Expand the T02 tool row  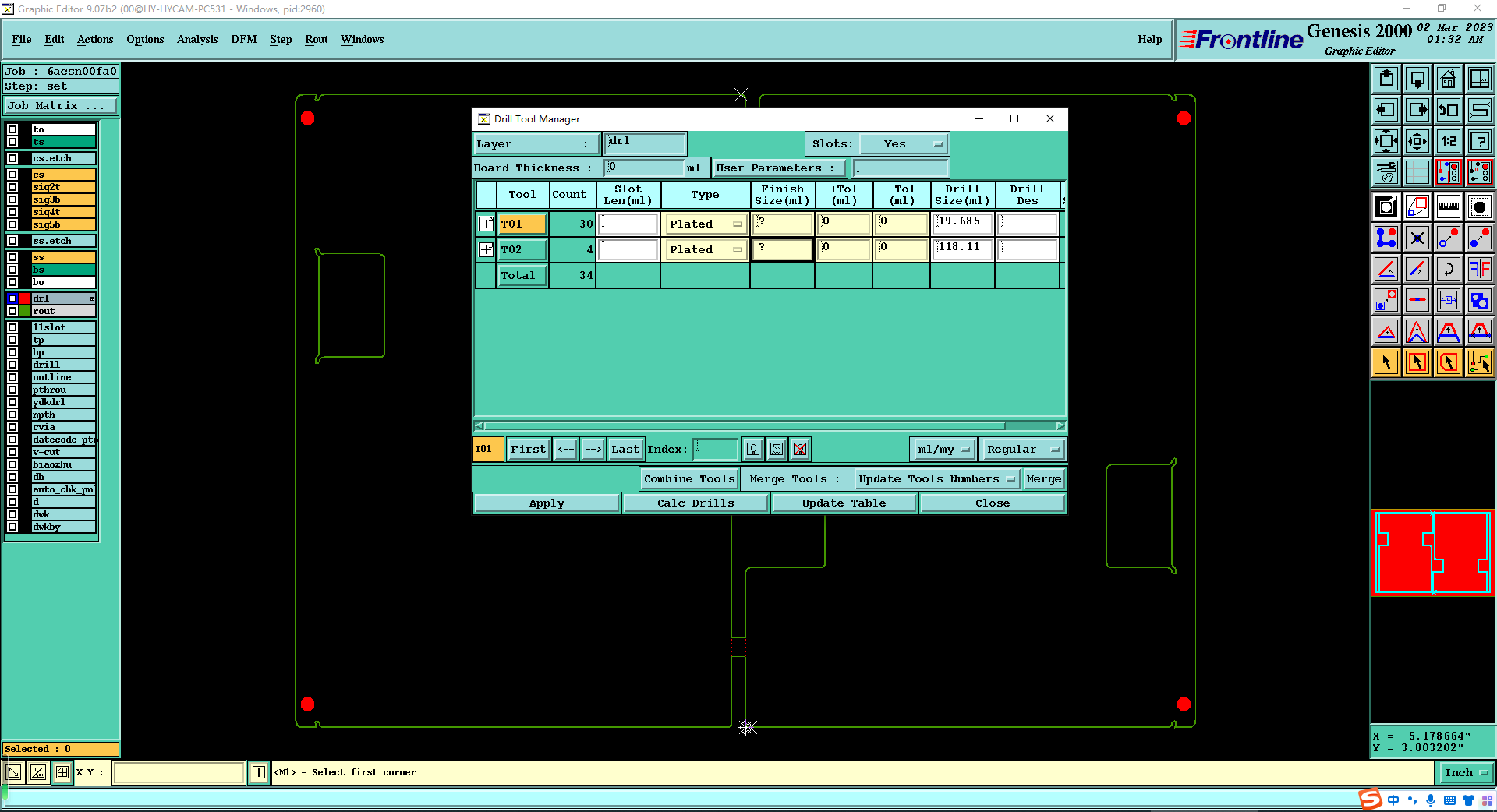(x=486, y=249)
